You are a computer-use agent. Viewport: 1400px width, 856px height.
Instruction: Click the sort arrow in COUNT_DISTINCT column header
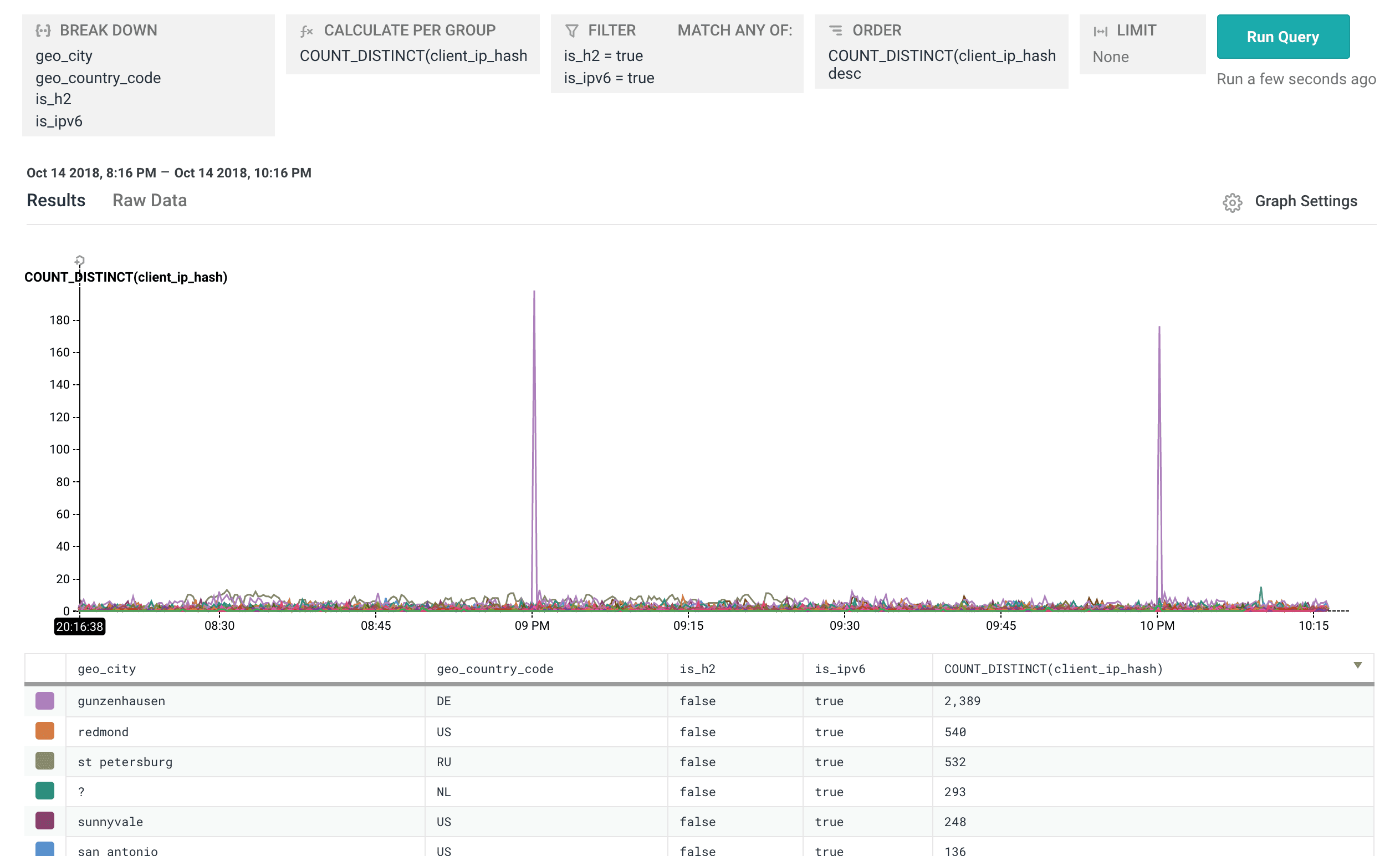point(1357,665)
